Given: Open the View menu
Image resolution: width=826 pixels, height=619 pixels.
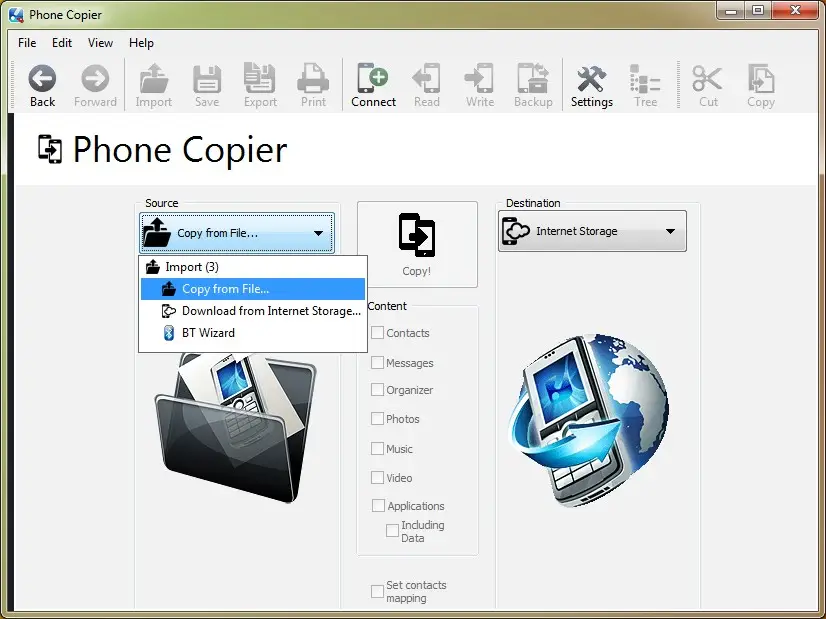Looking at the screenshot, I should [100, 43].
